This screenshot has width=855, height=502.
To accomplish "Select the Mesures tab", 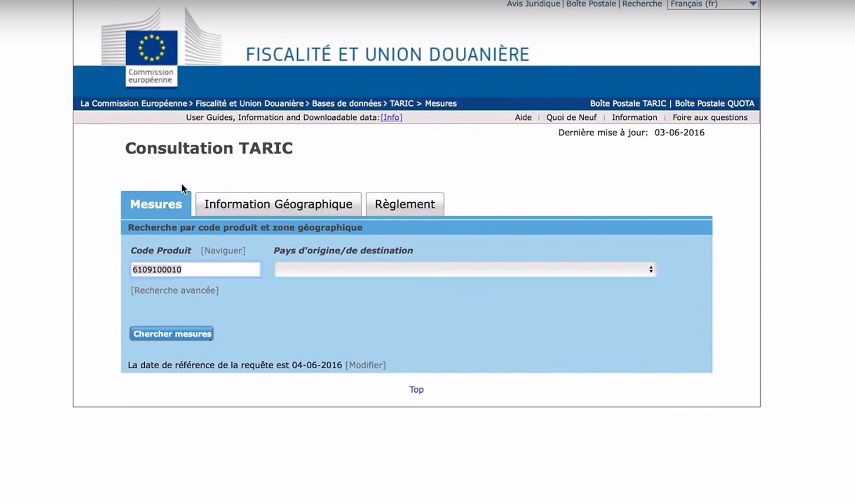I will pos(156,204).
